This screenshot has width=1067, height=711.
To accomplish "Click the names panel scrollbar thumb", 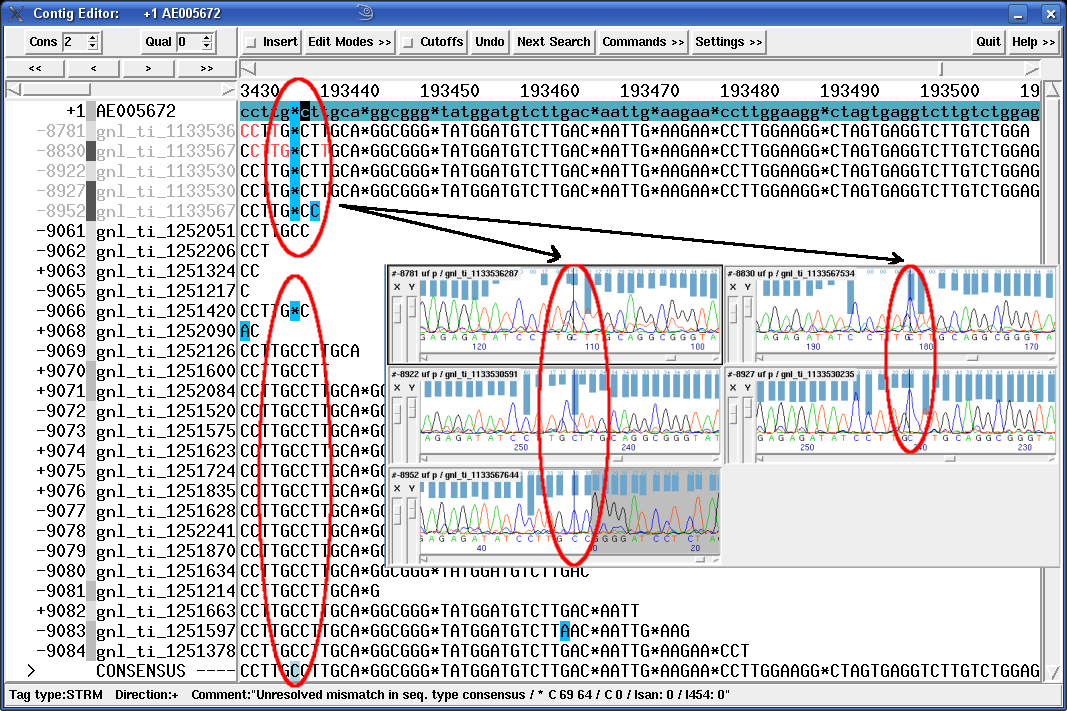I will 56,90.
